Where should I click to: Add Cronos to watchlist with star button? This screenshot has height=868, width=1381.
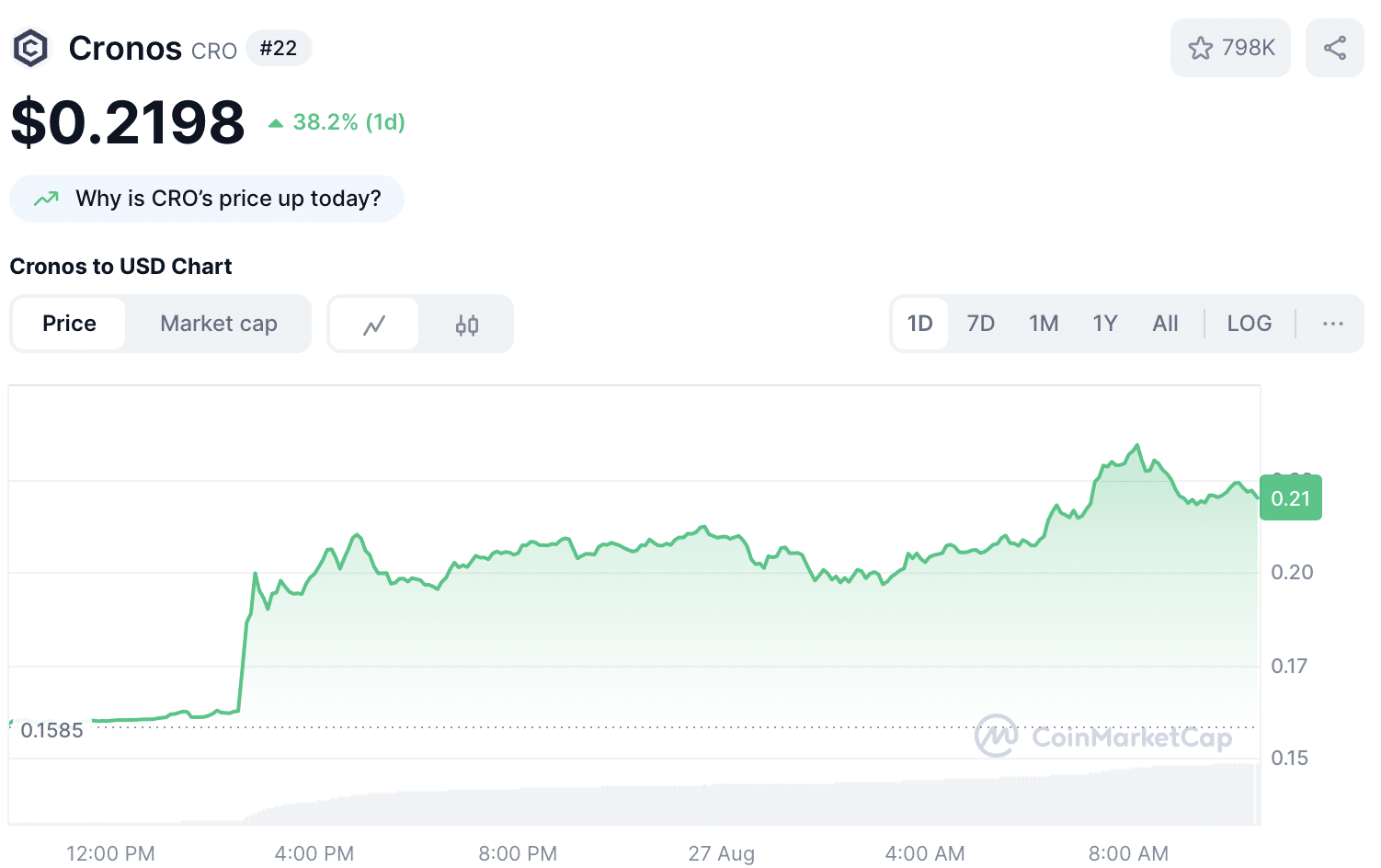pyautogui.click(x=1229, y=47)
